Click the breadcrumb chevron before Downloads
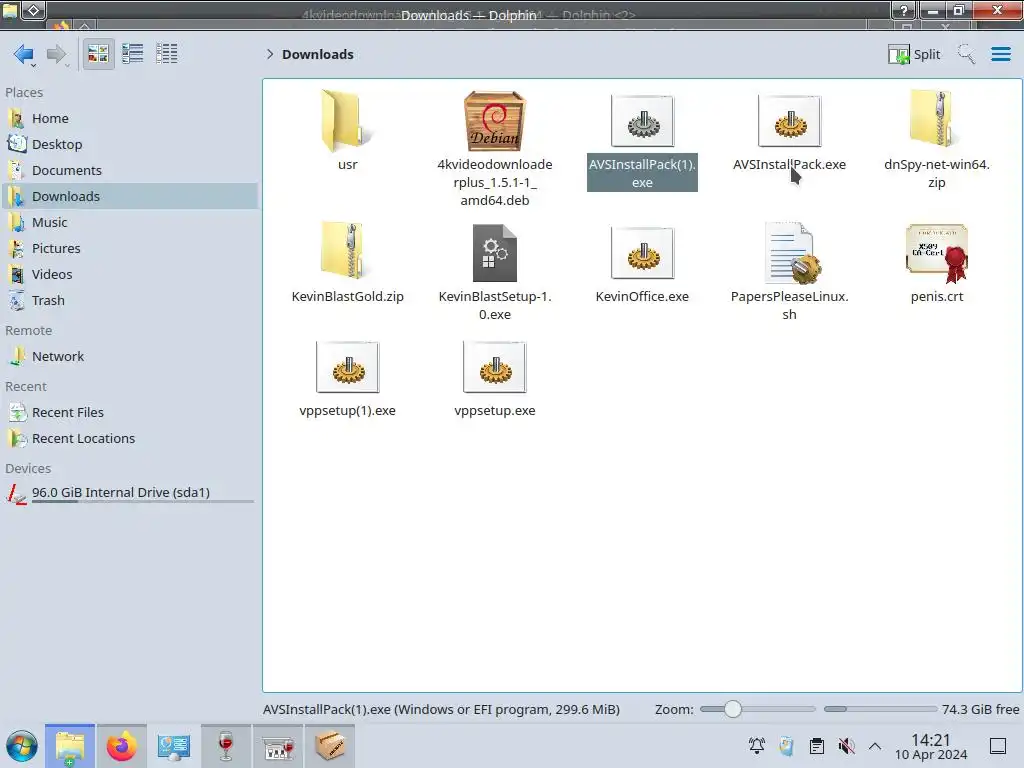1024x768 pixels. pyautogui.click(x=270, y=54)
